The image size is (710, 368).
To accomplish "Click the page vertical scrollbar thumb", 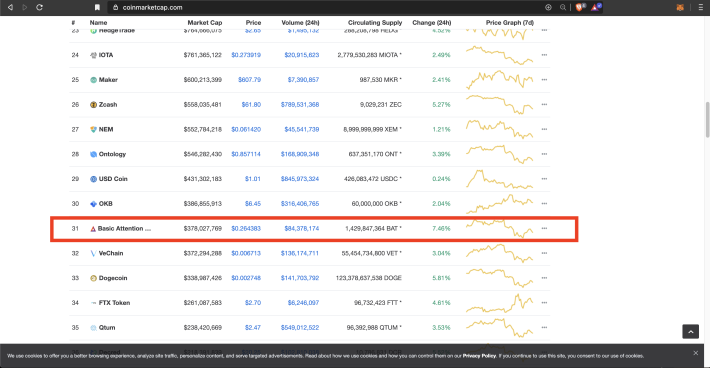I will point(707,119).
